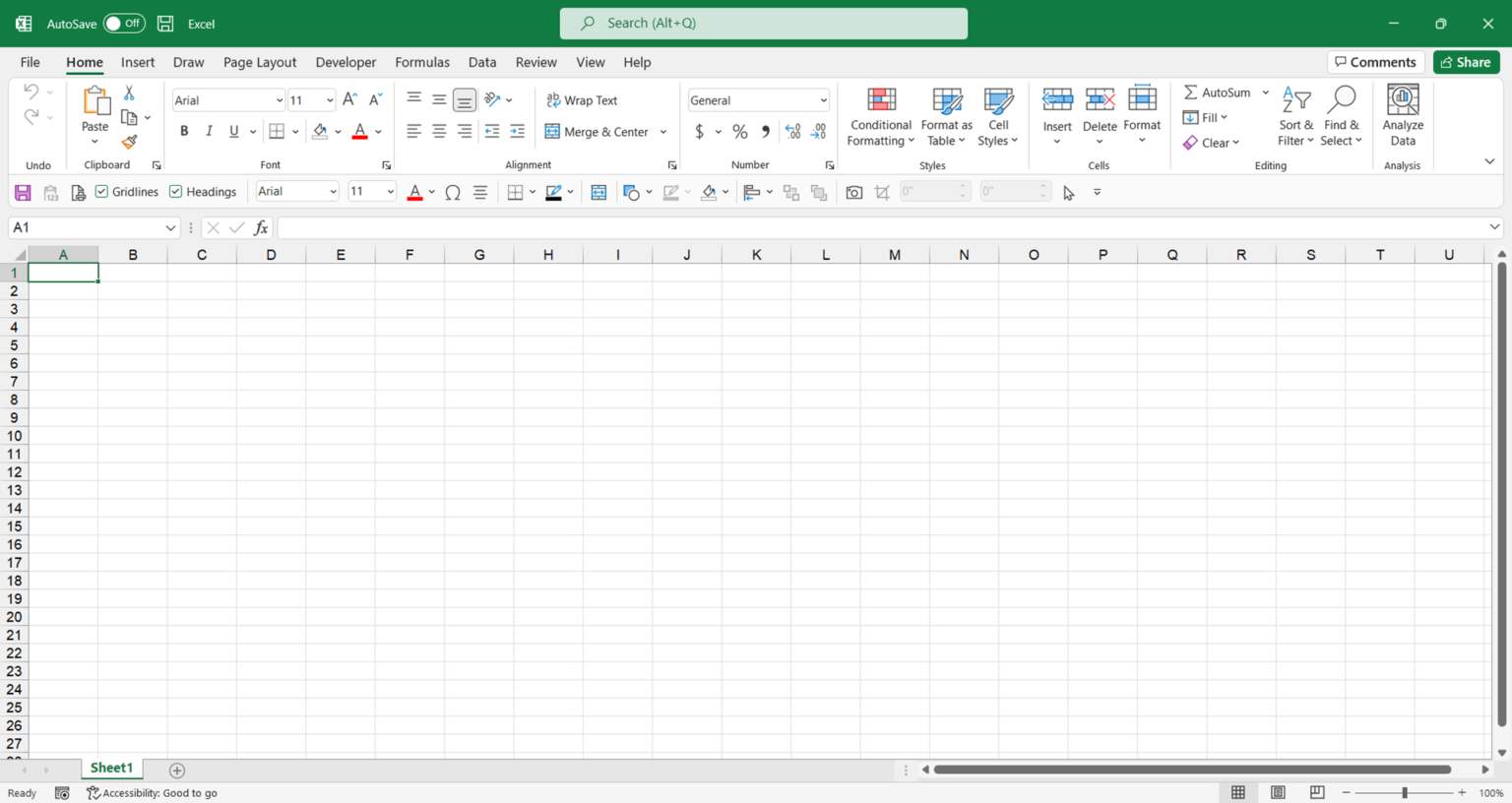Apply Format as Table styling
Image resolution: width=1512 pixels, height=803 pixels.
946,118
